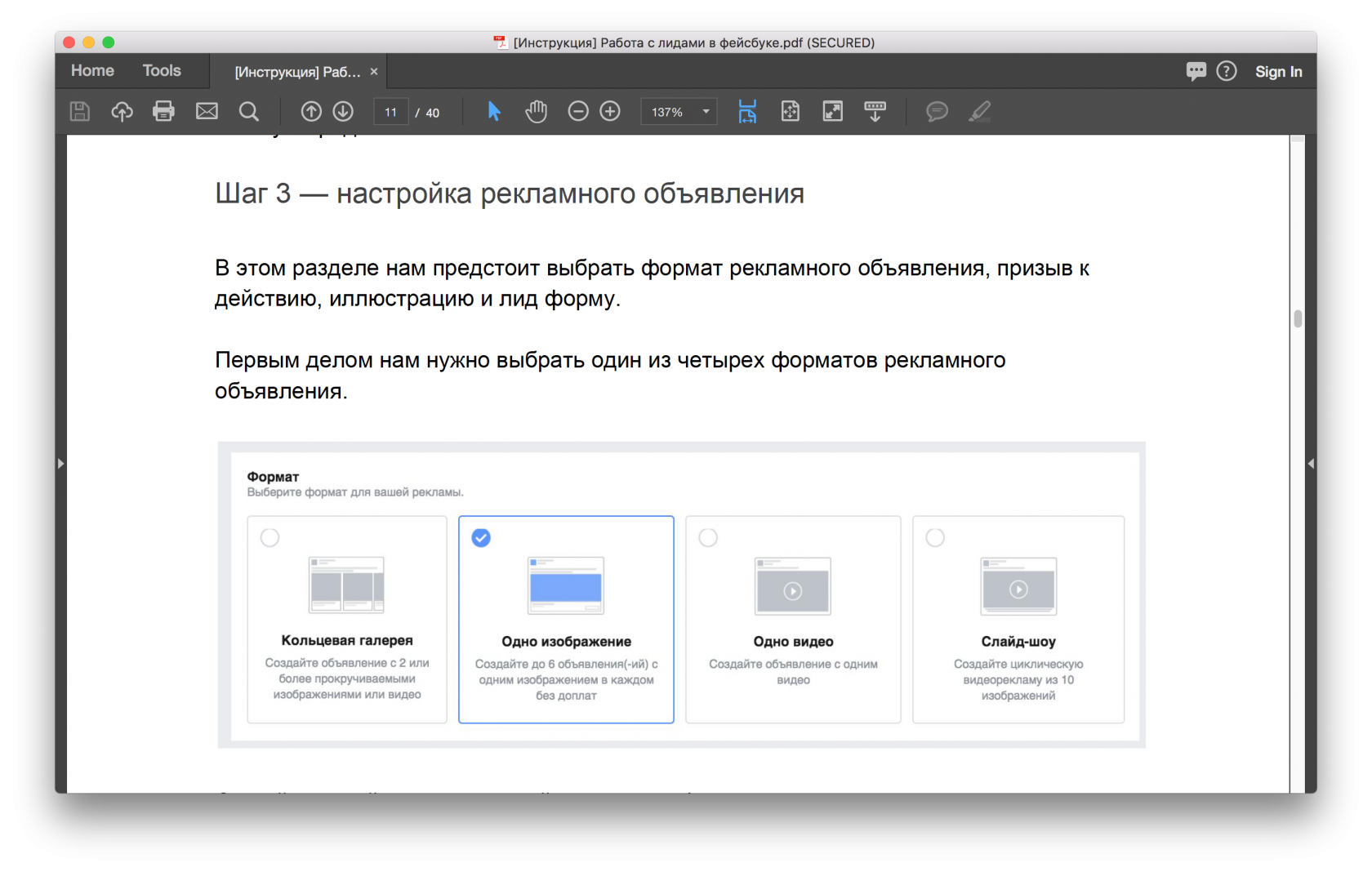Viewport: 1372px width, 872px height.
Task: Select Одно видео radio button
Action: pos(708,537)
